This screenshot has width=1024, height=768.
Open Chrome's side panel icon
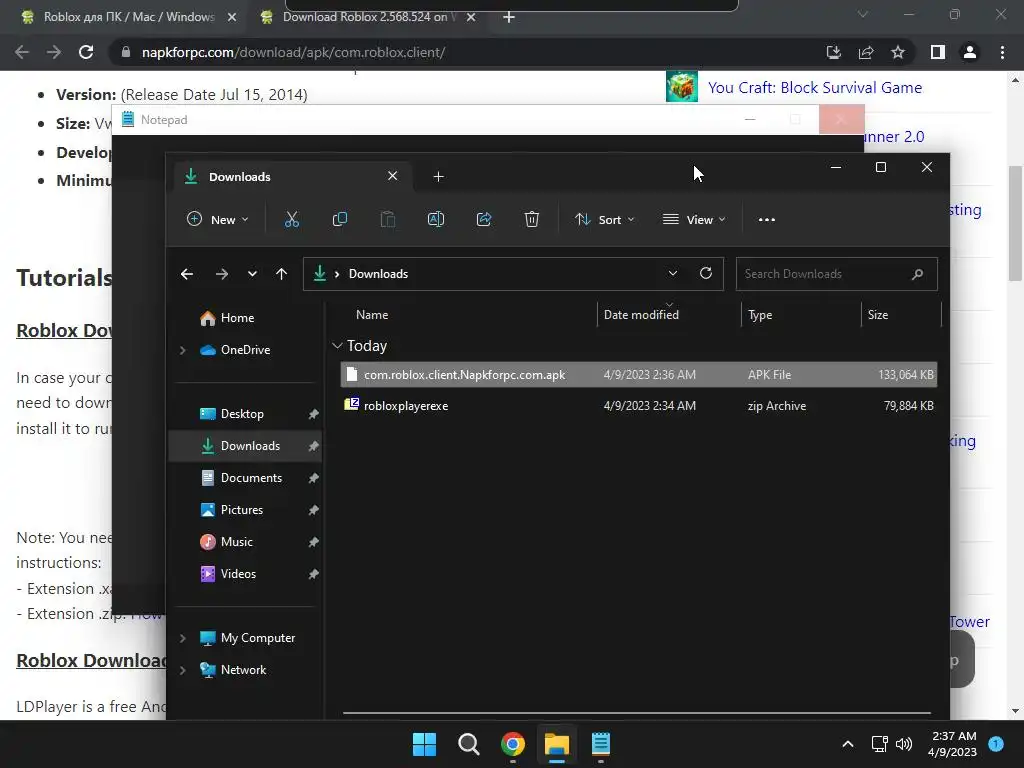[938, 52]
